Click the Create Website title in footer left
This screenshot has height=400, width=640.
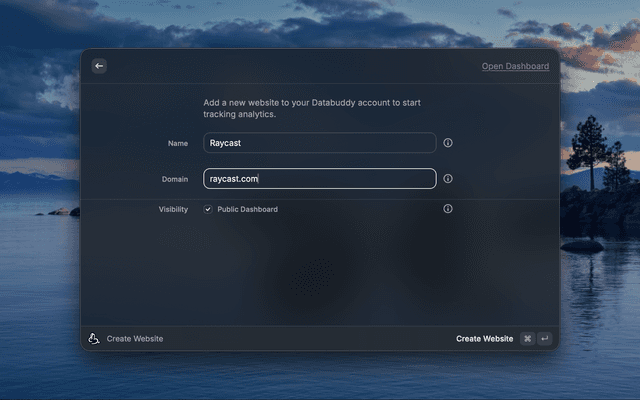(135, 339)
